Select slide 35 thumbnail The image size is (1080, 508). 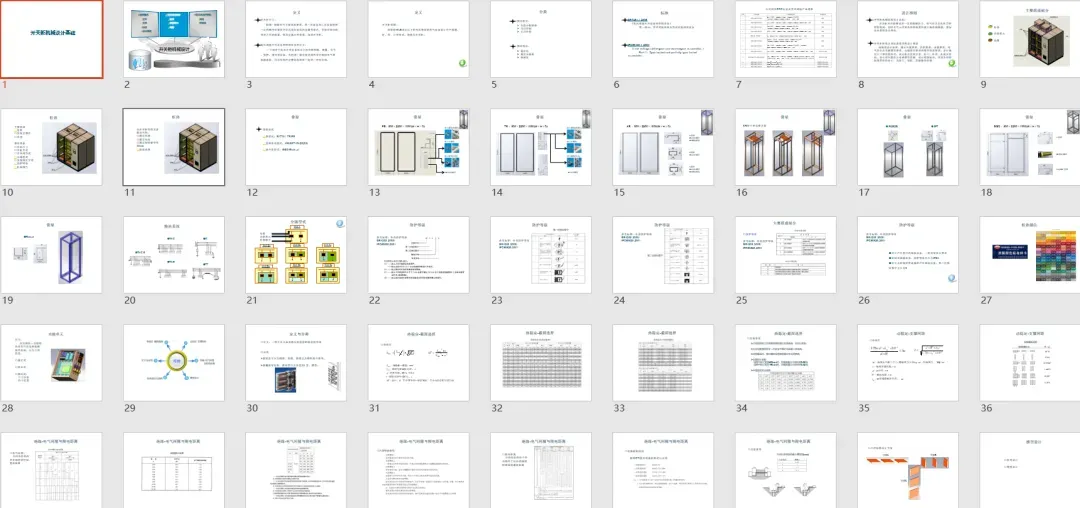pyautogui.click(x=908, y=363)
